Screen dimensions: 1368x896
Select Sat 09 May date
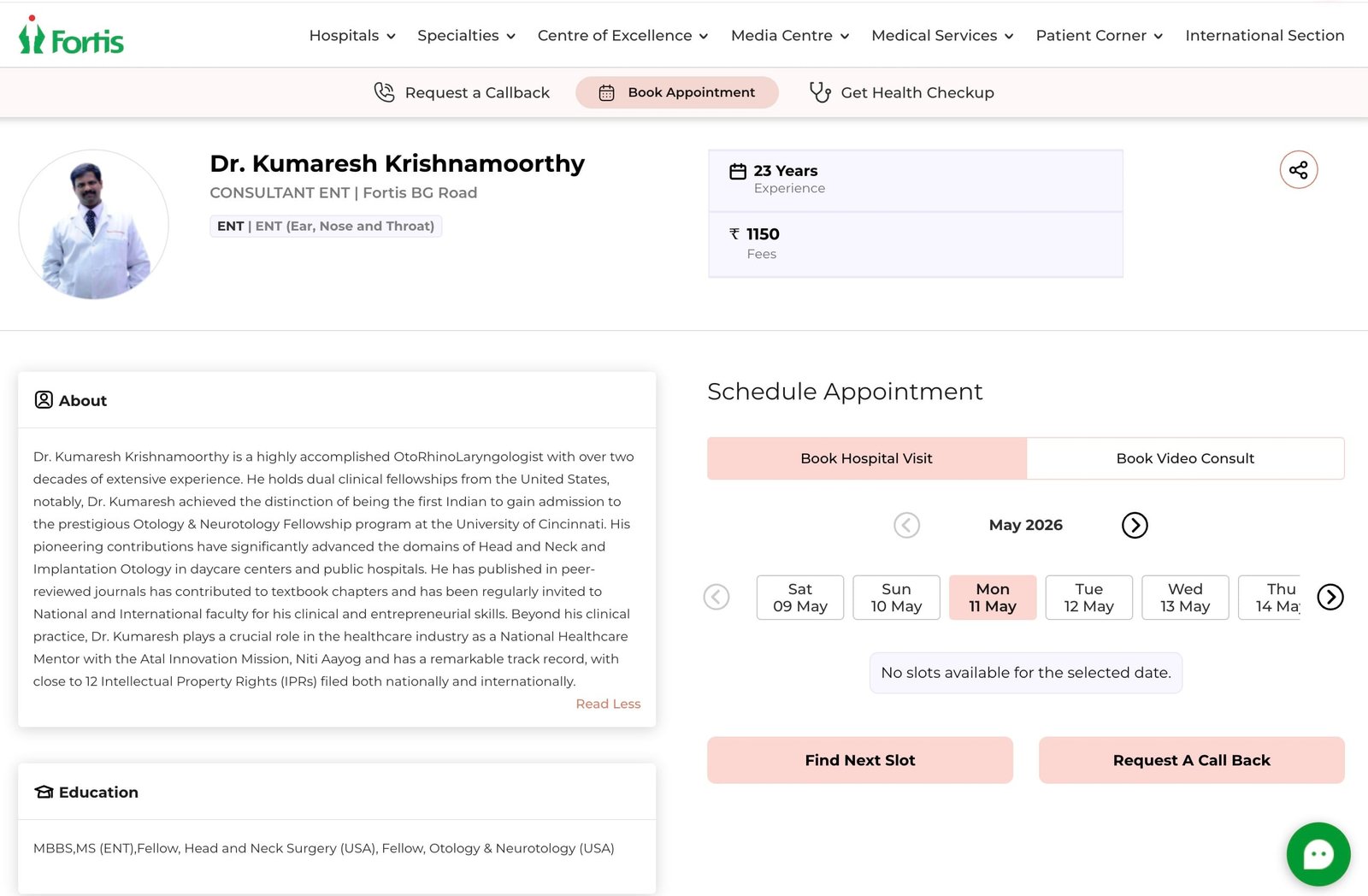pyautogui.click(x=799, y=598)
